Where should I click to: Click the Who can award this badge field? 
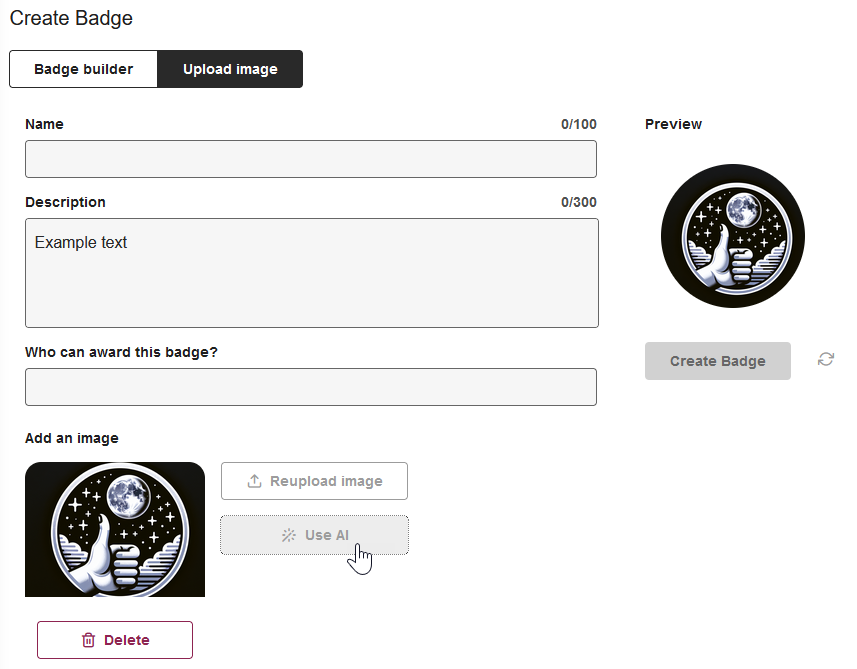pyautogui.click(x=310, y=387)
